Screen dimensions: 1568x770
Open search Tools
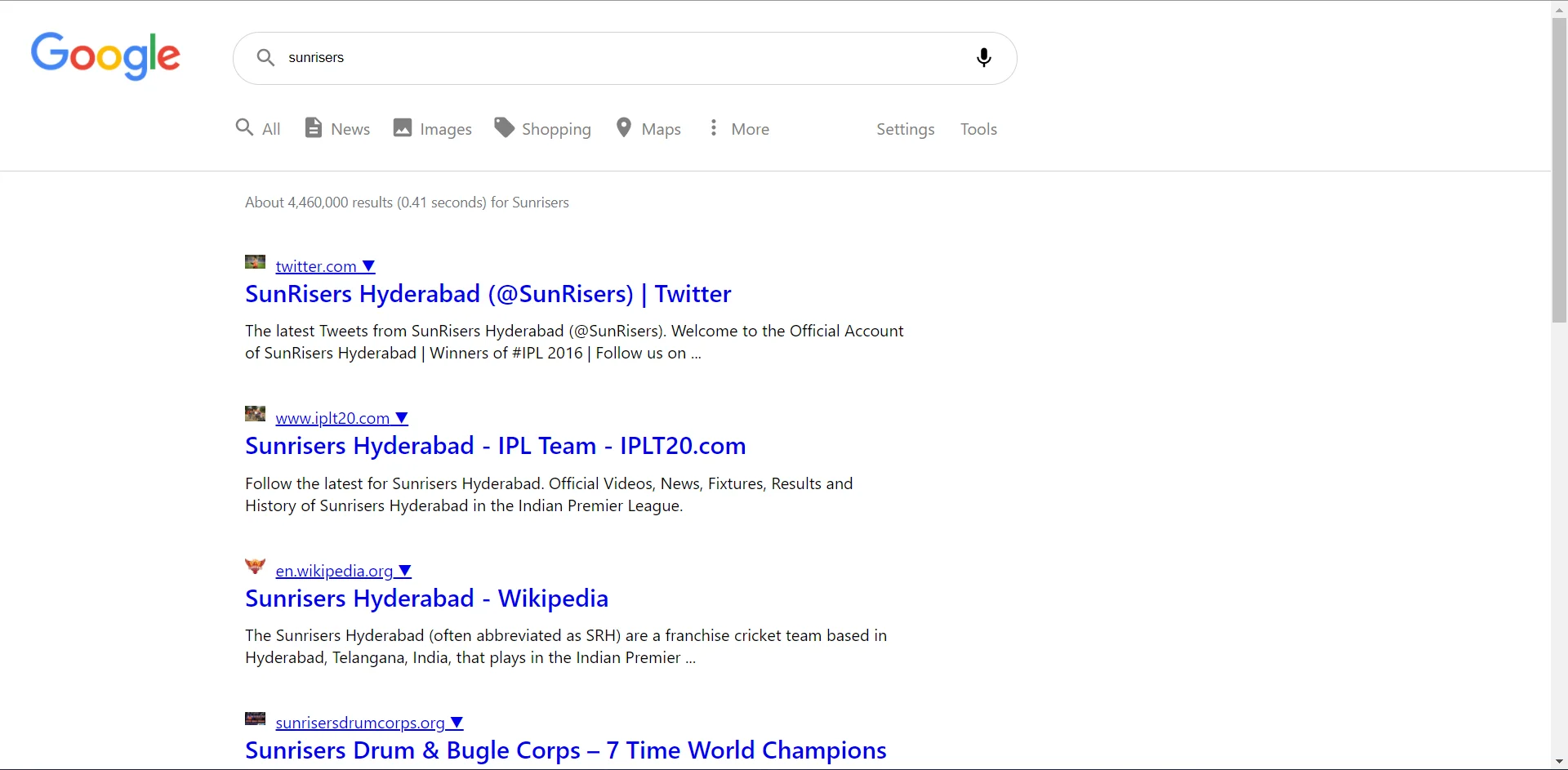(978, 129)
